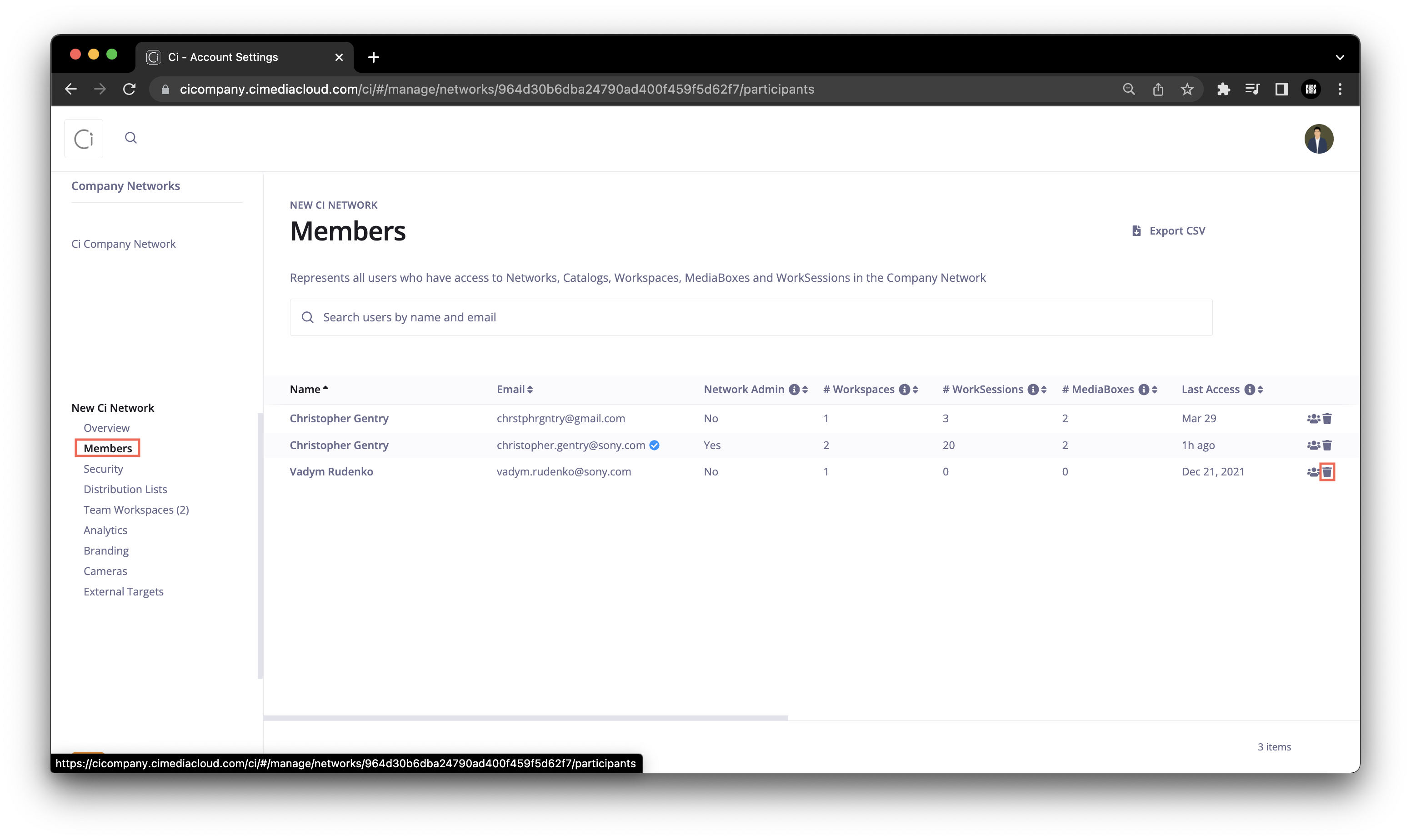Click the Company Networks sidebar heading
The image size is (1411, 840).
pos(125,185)
